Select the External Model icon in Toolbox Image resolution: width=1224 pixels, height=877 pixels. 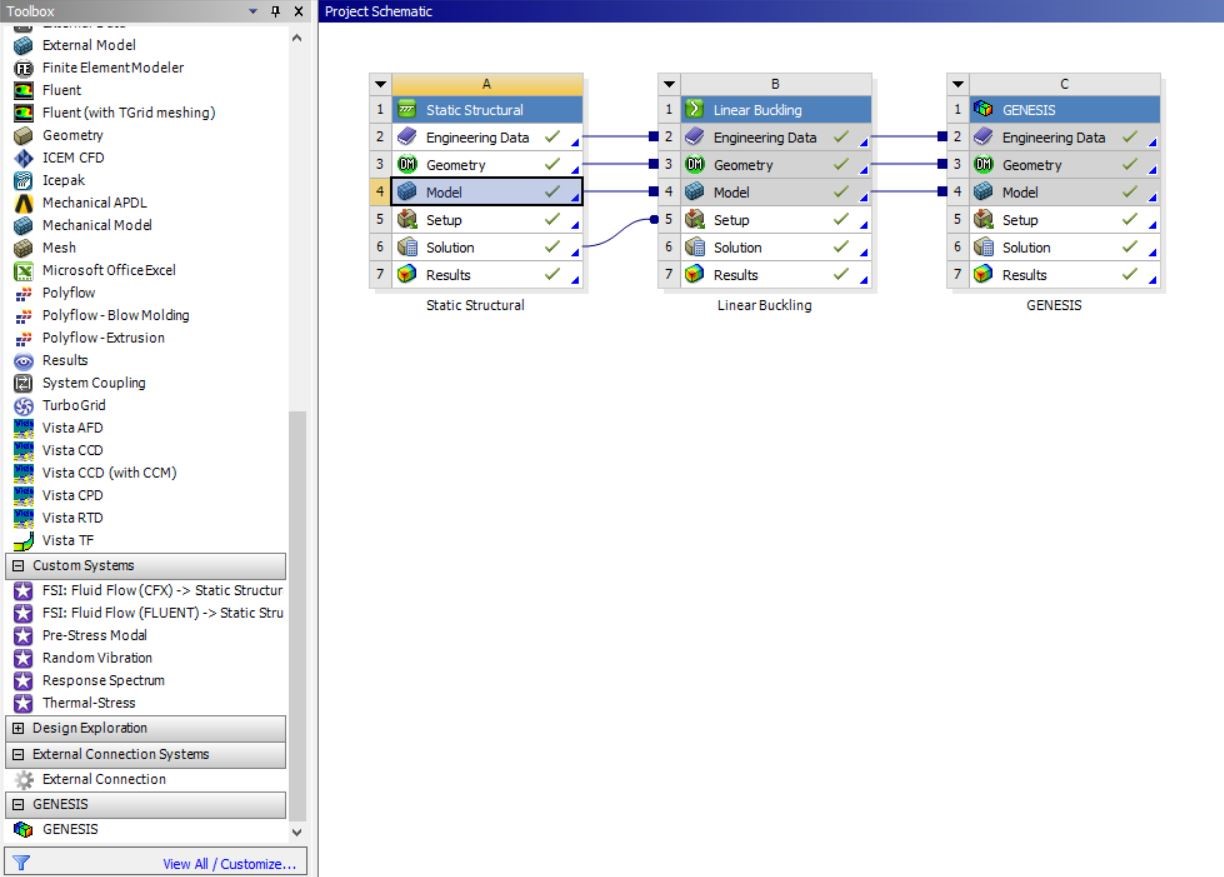pyautogui.click(x=22, y=45)
